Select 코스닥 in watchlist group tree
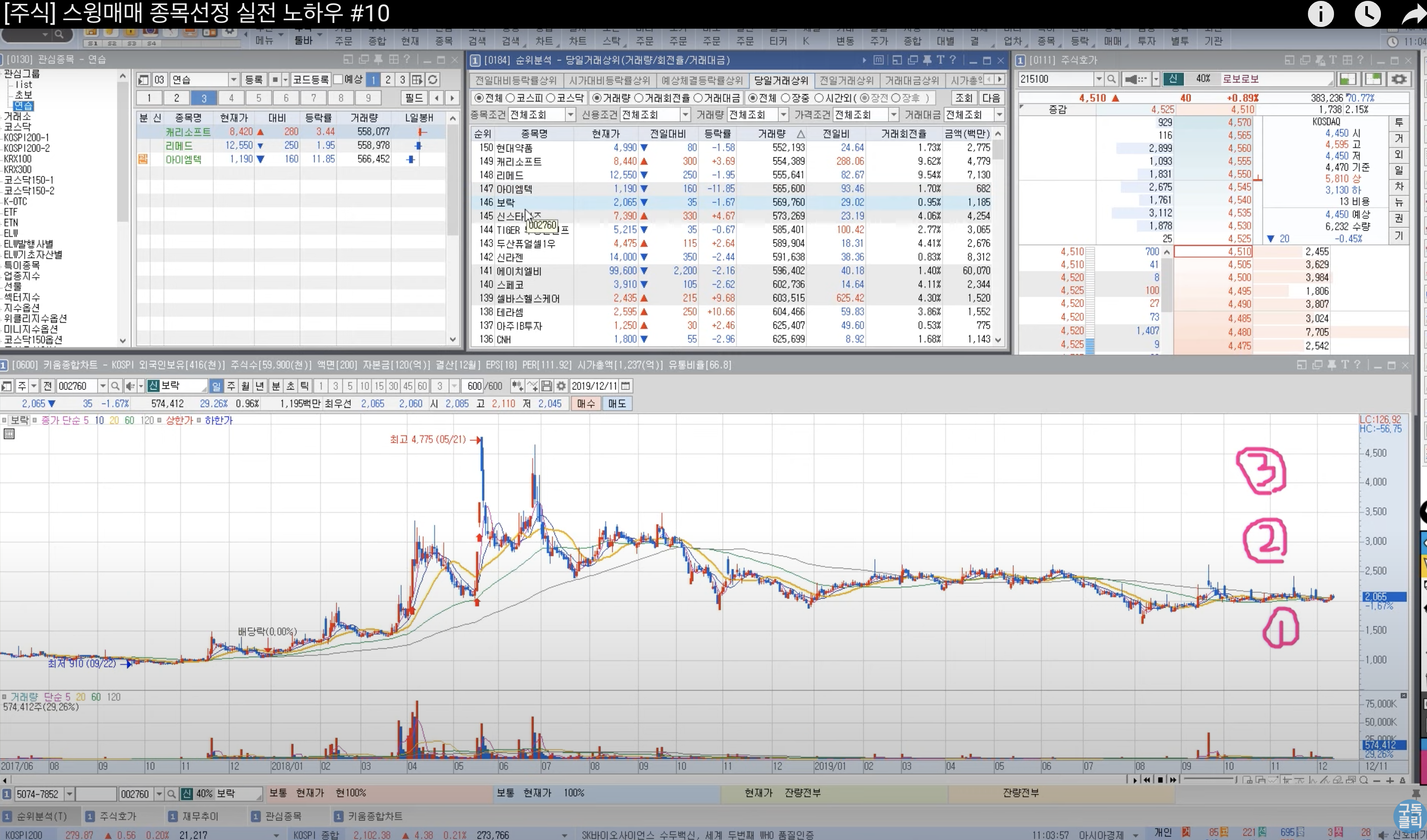The image size is (1427, 840). pos(17,127)
